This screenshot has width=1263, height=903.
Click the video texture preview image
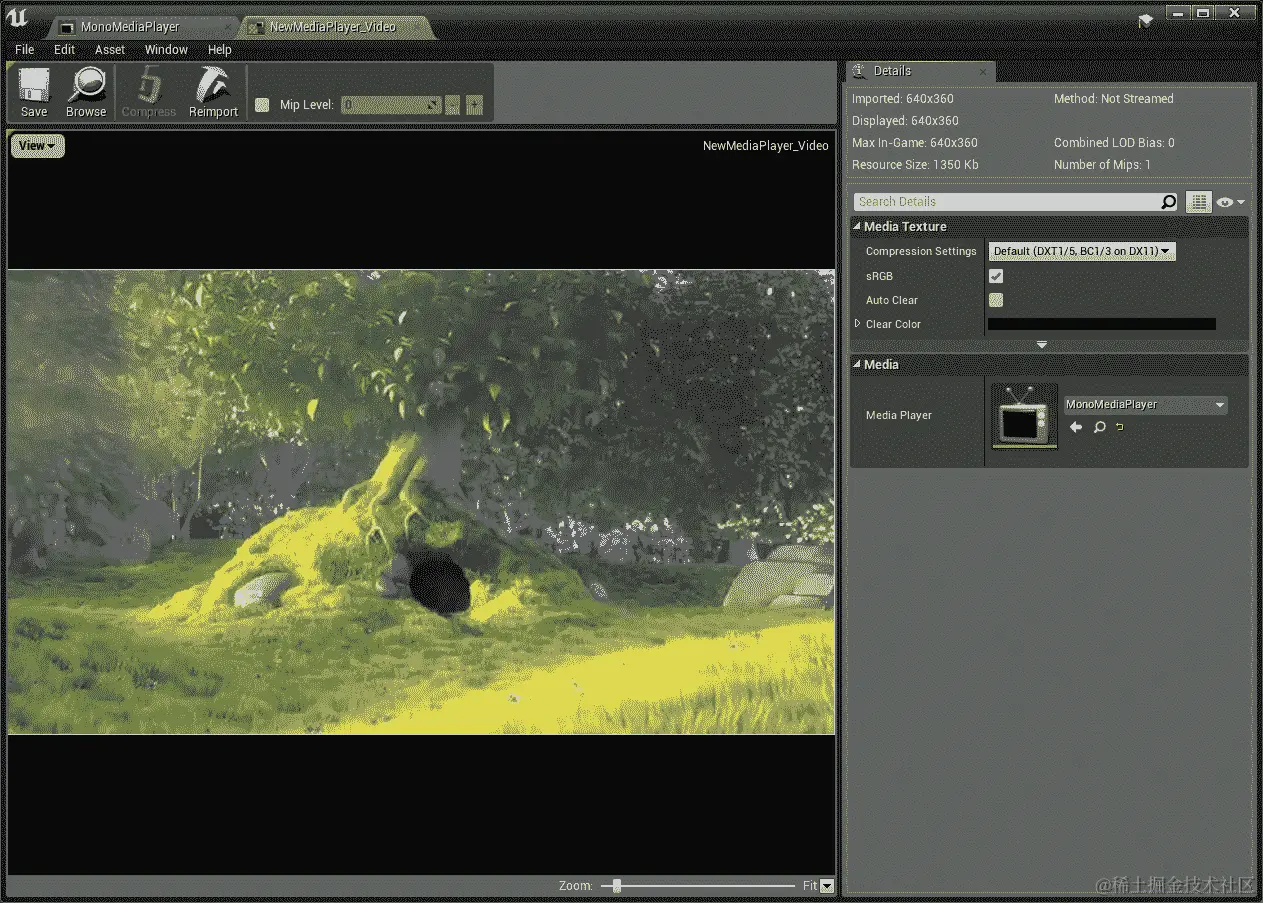click(421, 502)
